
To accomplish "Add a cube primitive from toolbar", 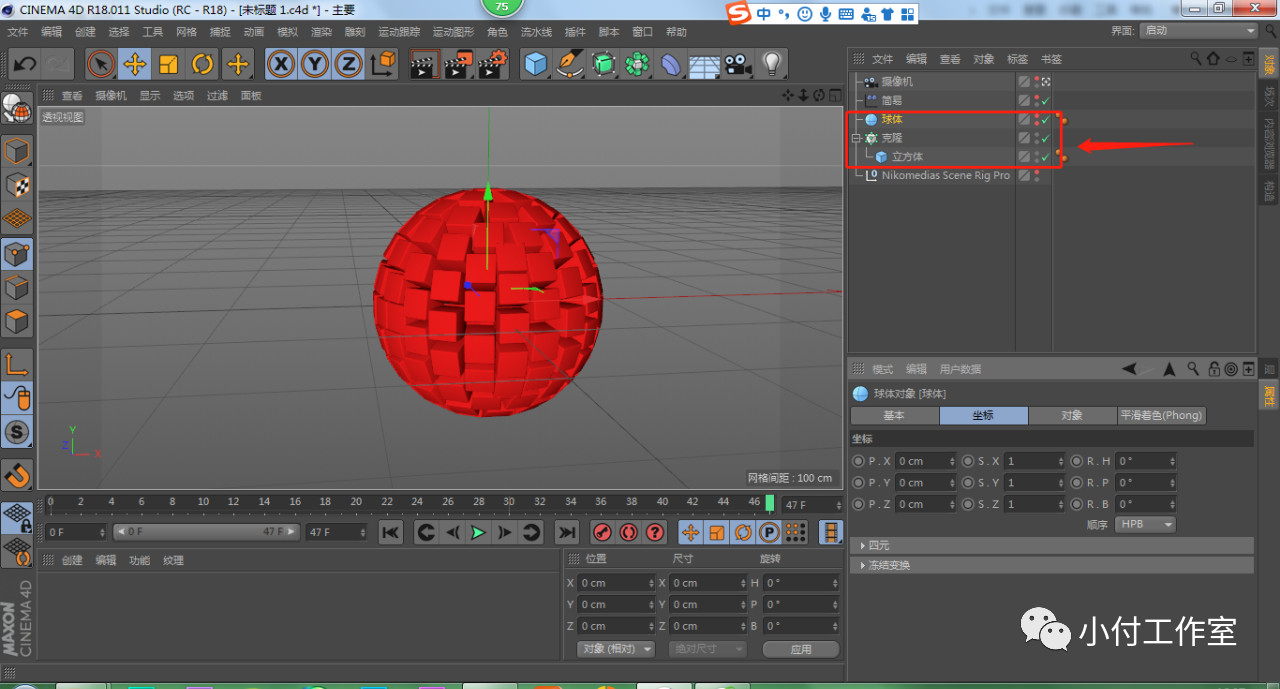I will (537, 65).
